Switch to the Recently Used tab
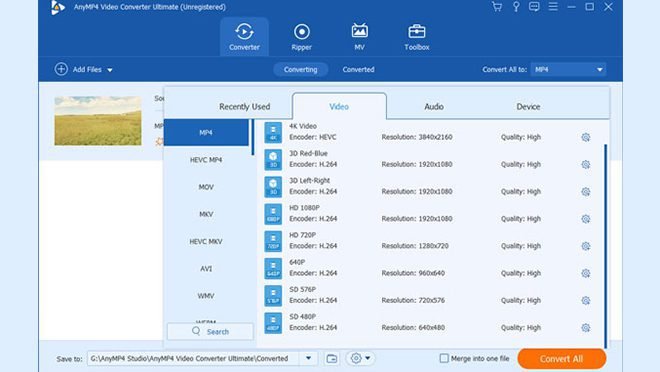The width and height of the screenshot is (660, 372). 245,106
